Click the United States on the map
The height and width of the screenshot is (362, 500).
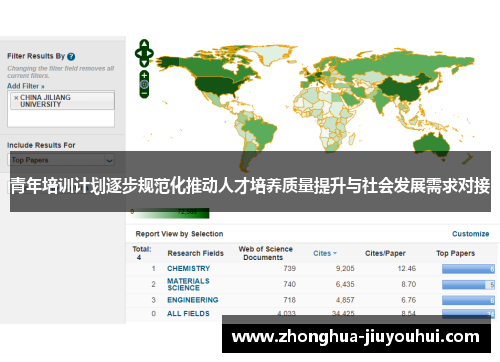pyautogui.click(x=216, y=85)
